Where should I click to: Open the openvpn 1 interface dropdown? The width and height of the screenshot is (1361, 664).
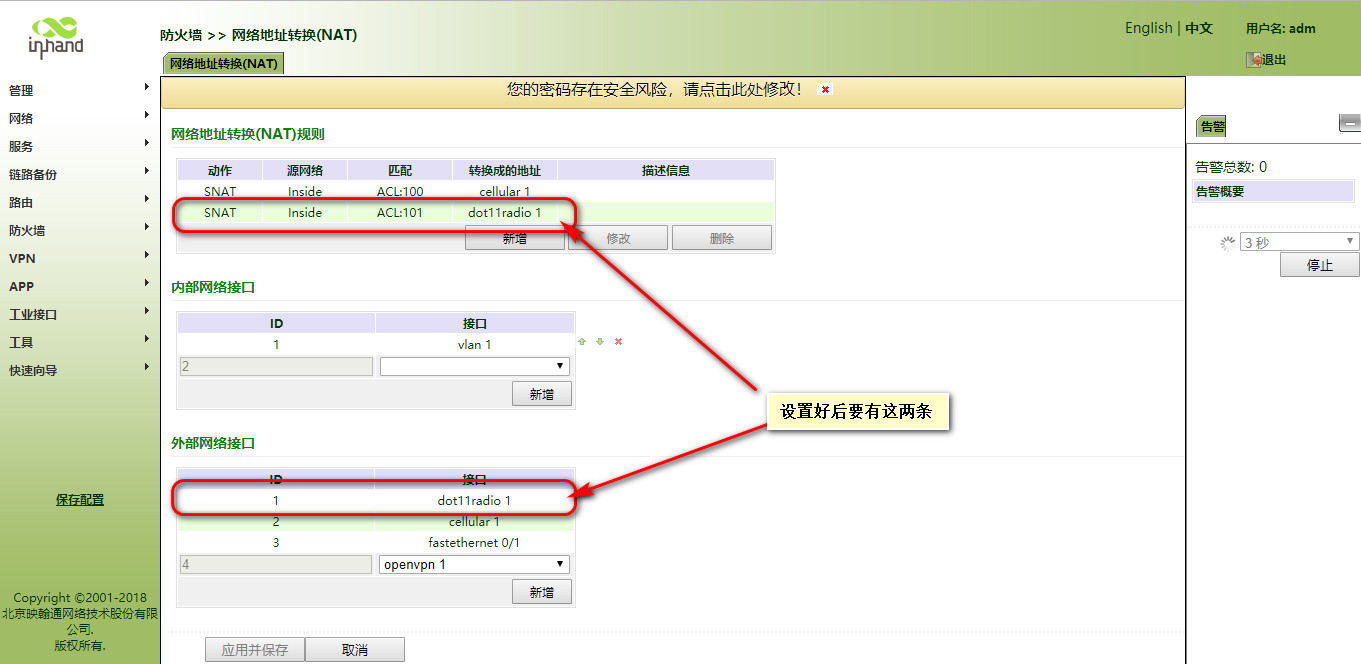(x=474, y=565)
